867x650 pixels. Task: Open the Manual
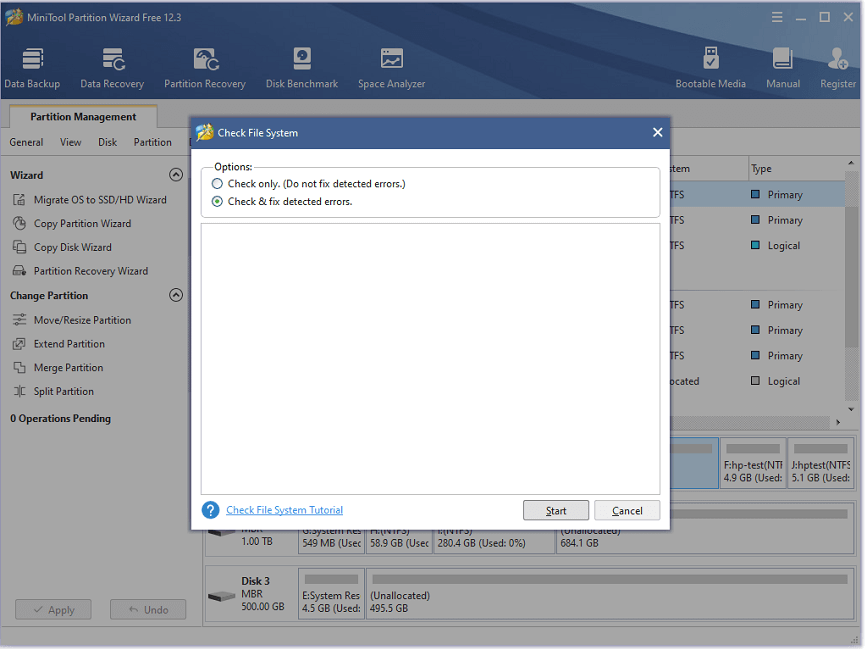(783, 69)
